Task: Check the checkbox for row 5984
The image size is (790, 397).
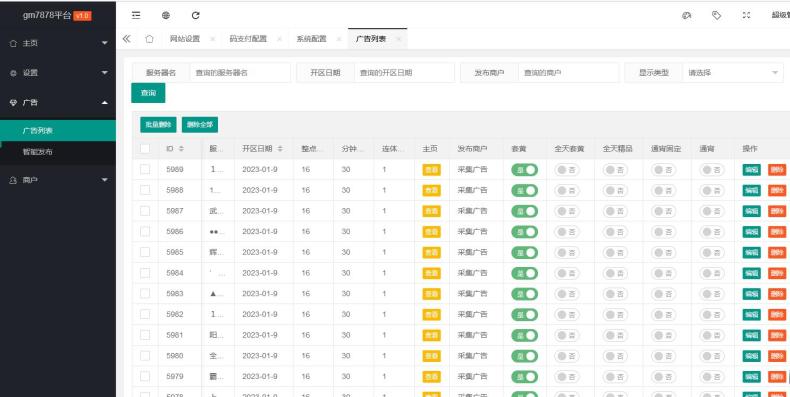Action: (145, 273)
